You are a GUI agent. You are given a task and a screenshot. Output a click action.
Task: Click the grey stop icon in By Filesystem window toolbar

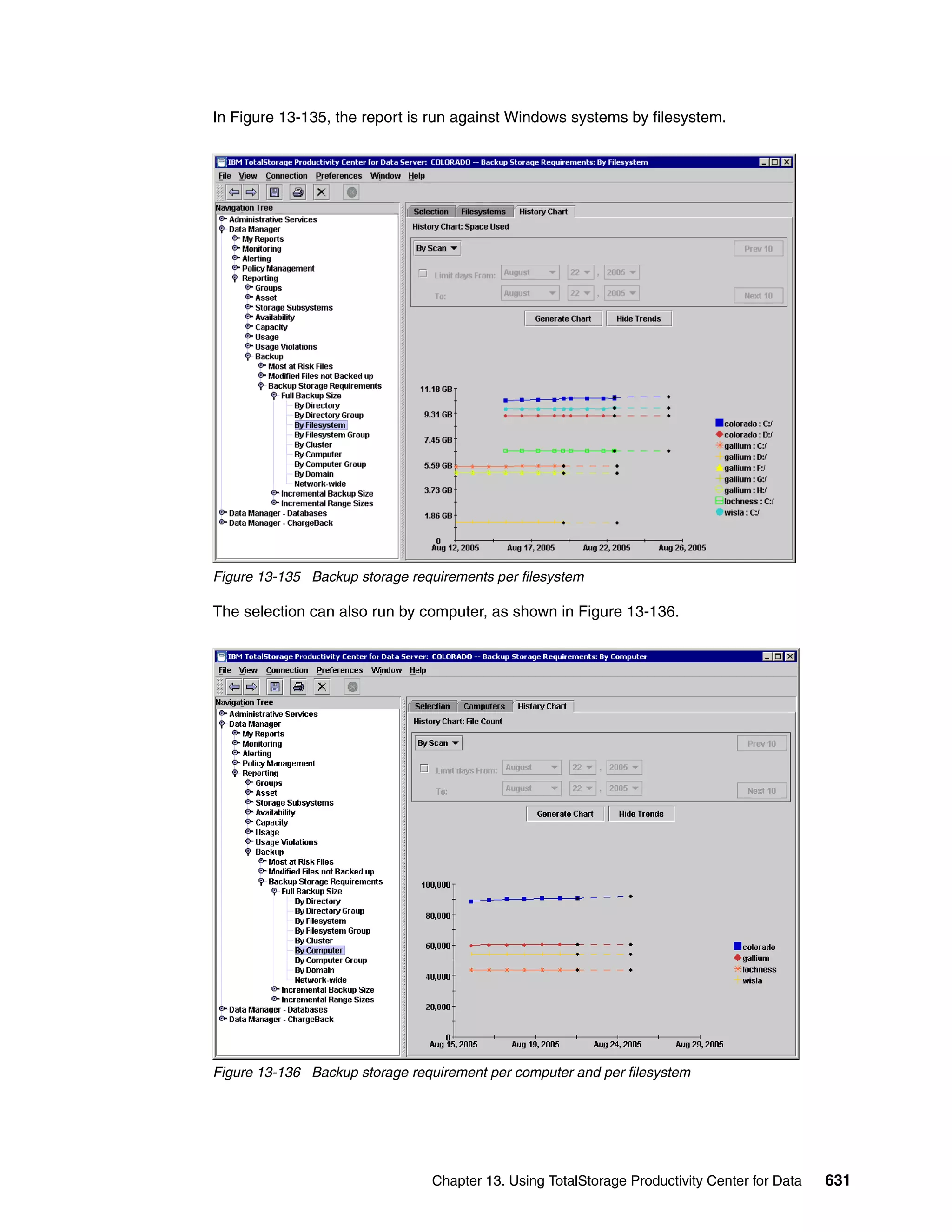(x=351, y=192)
